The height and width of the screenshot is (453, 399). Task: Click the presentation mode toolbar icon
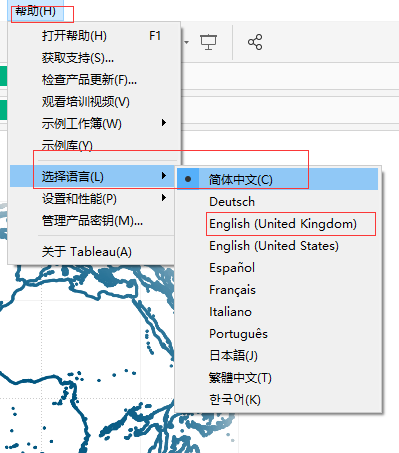208,42
